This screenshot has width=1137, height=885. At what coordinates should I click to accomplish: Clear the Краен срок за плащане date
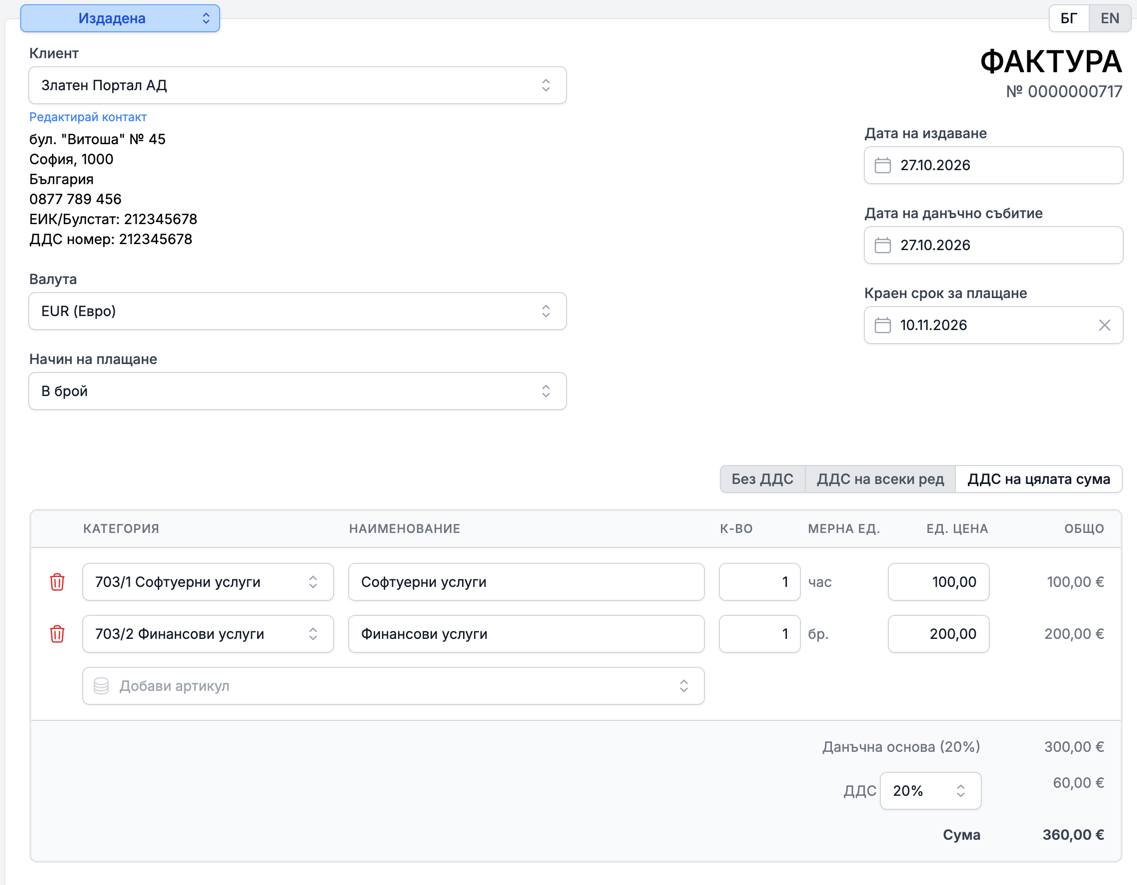pos(1104,325)
